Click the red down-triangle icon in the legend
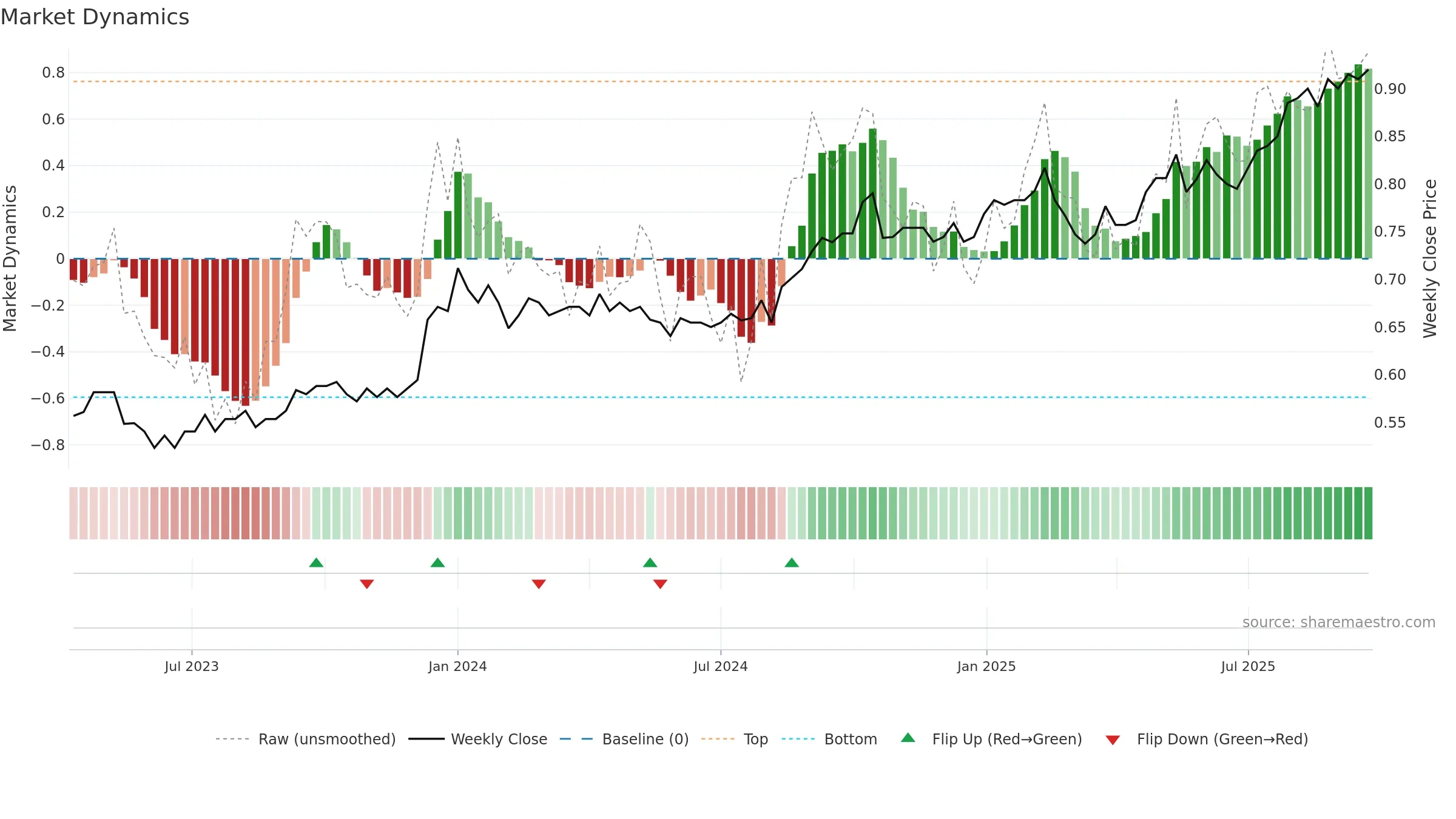Screen dimensions: 1456x819 pos(1113,740)
